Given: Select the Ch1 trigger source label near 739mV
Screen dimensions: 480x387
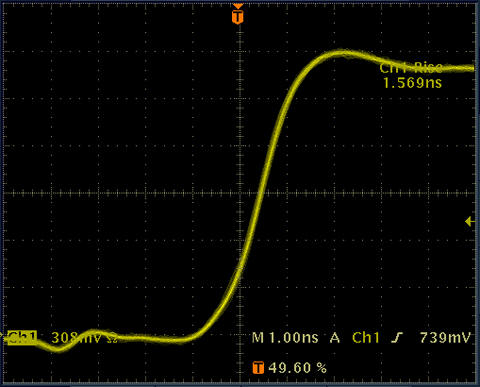Looking at the screenshot, I should coord(366,338).
